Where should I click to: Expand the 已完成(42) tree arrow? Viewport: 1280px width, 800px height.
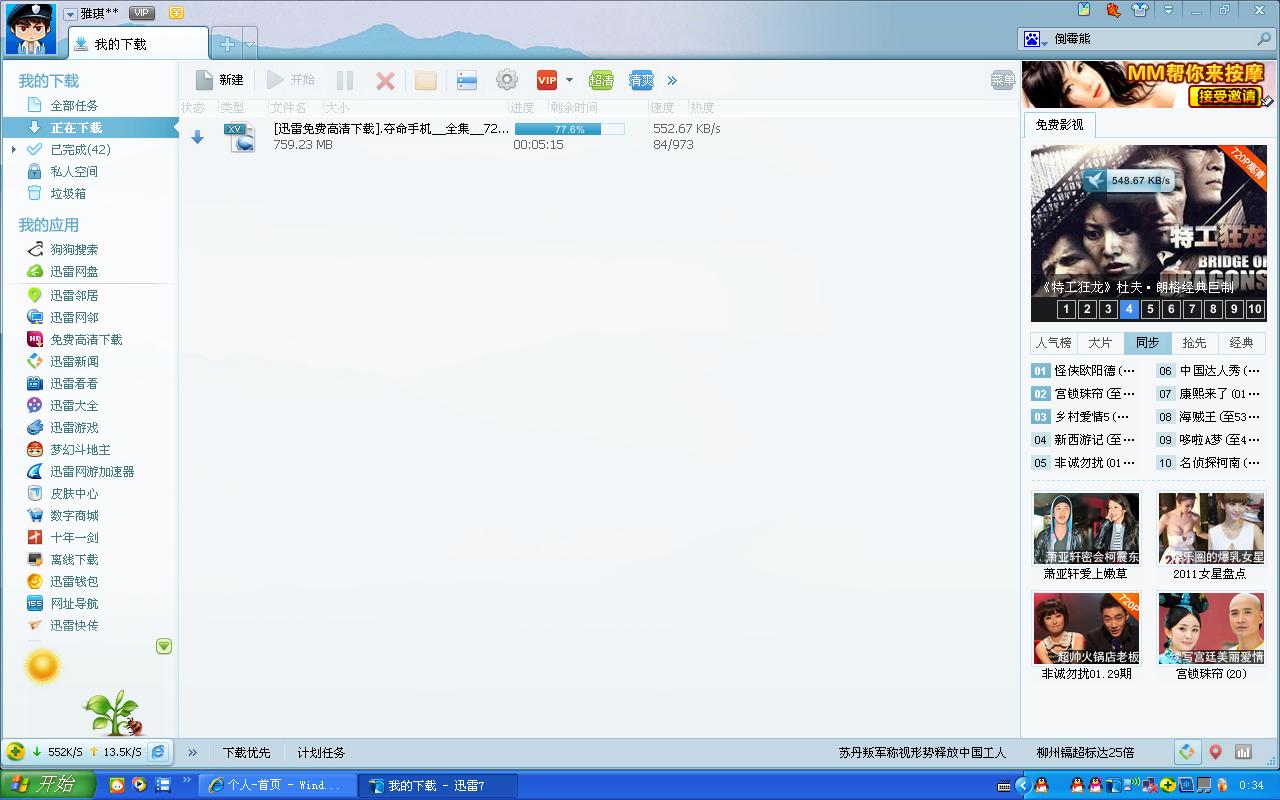[14, 149]
